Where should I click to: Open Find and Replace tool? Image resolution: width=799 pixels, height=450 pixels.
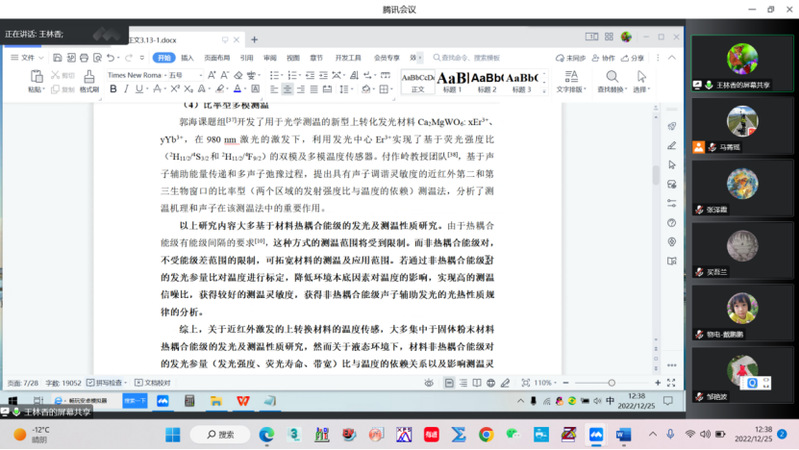(611, 80)
